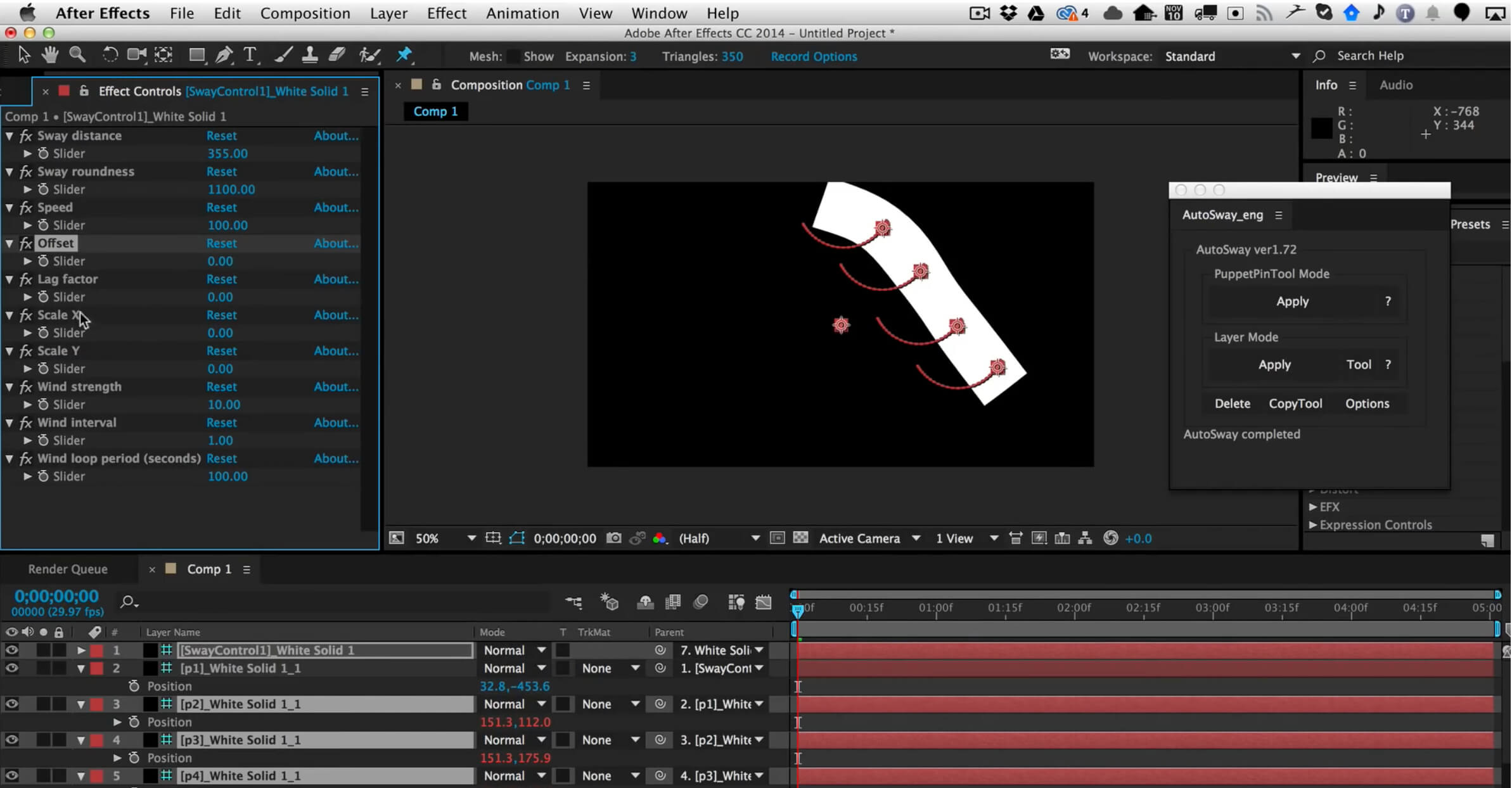Enable motion blur icon in timeline
Screen dimensions: 1512x788
pyautogui.click(x=700, y=602)
